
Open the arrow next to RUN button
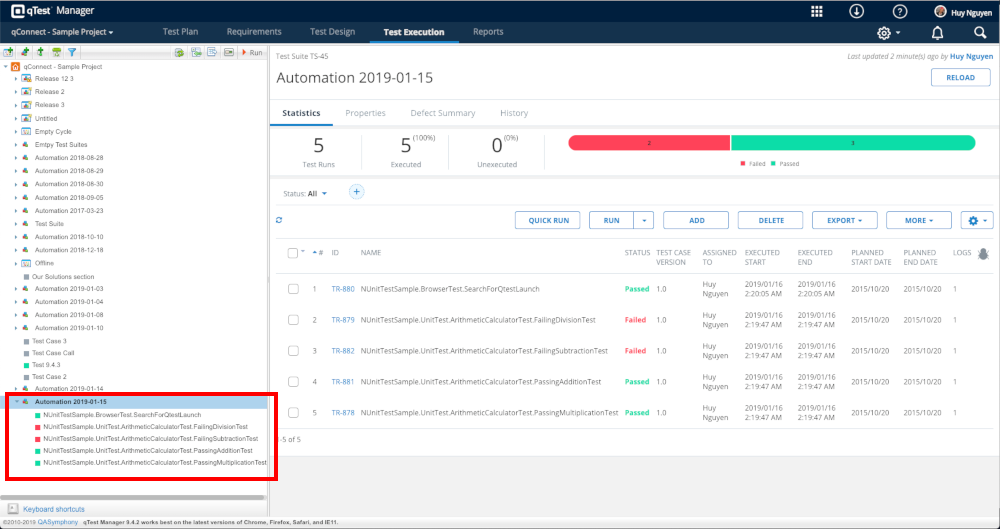click(644, 220)
